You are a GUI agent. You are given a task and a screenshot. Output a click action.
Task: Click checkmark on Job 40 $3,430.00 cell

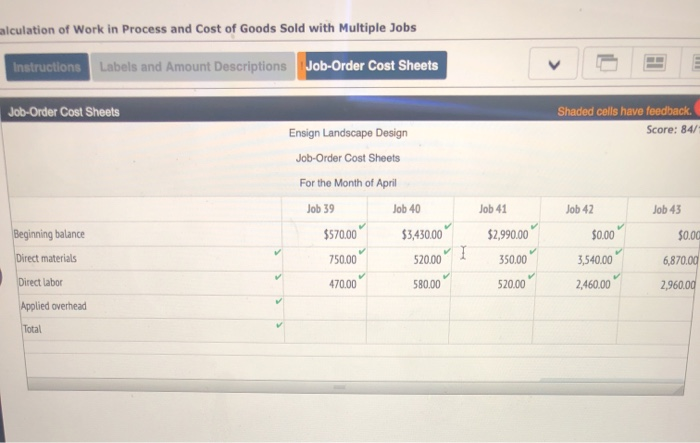click(x=448, y=226)
